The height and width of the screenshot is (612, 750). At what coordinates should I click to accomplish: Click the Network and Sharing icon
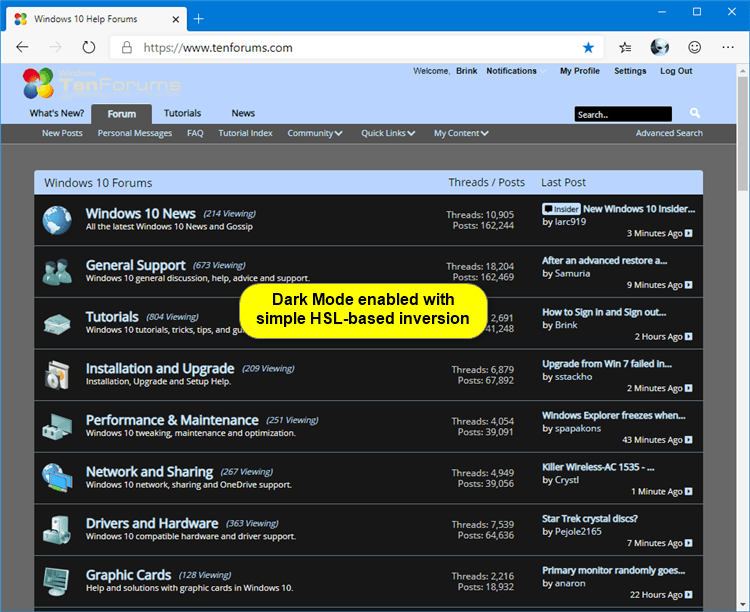click(57, 478)
